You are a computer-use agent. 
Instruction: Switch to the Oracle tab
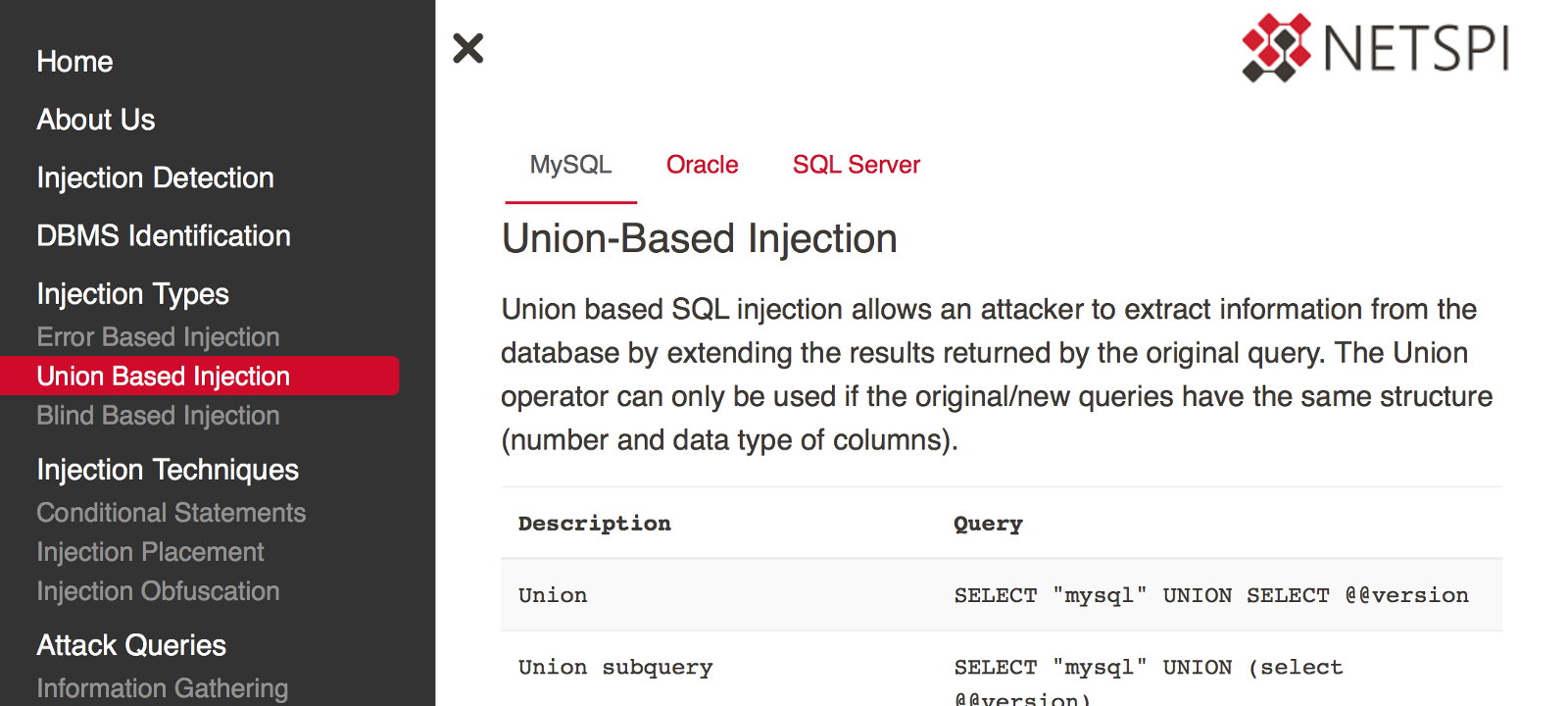[702, 165]
